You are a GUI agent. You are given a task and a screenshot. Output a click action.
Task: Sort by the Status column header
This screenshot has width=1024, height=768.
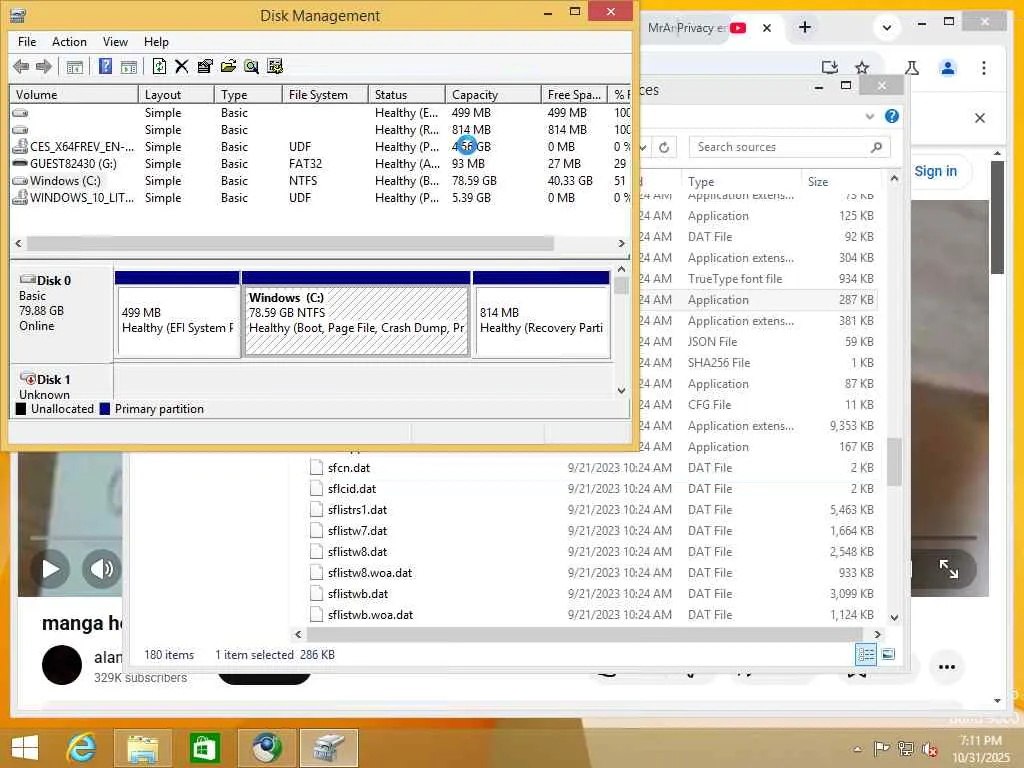point(407,95)
